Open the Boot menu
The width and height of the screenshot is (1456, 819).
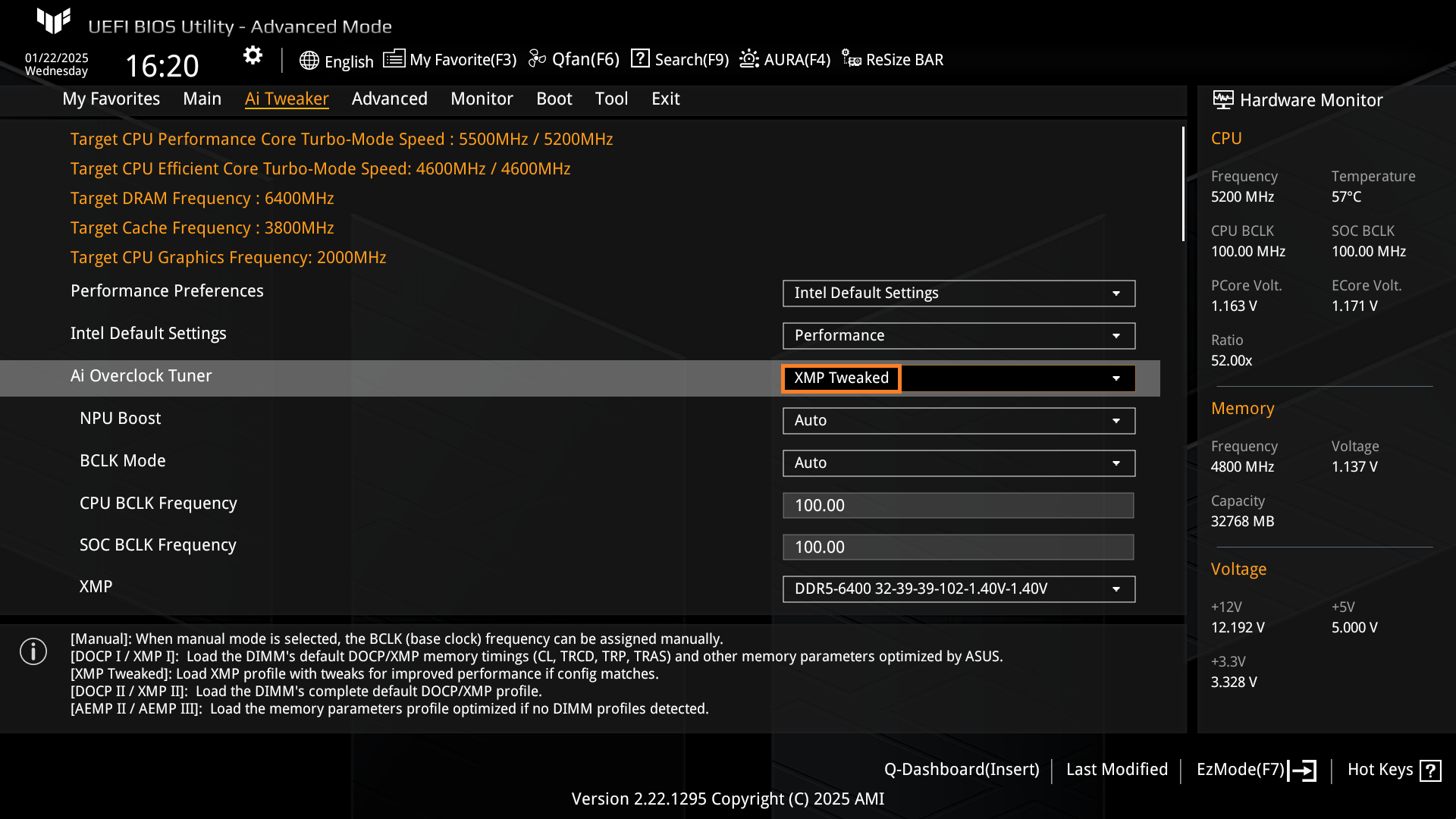[554, 99]
